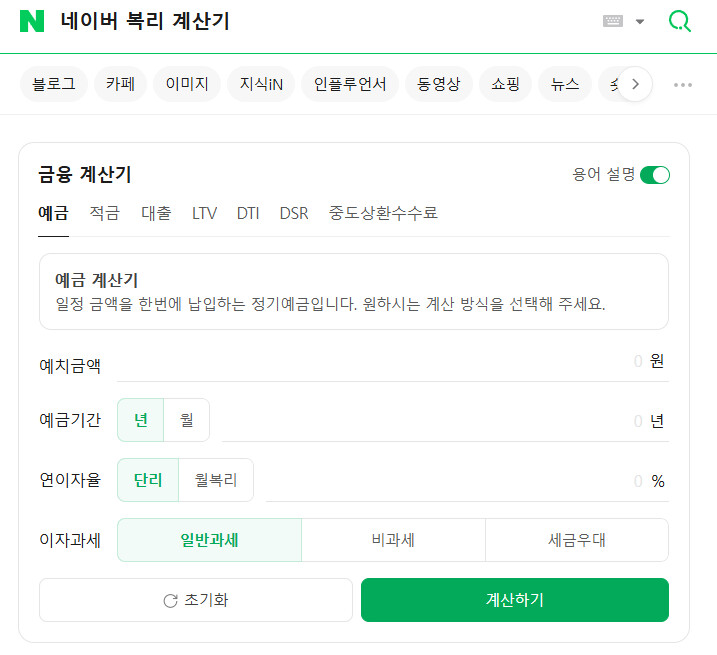Image resolution: width=717 pixels, height=655 pixels.
Task: Open the three-dots more options menu
Action: [683, 85]
